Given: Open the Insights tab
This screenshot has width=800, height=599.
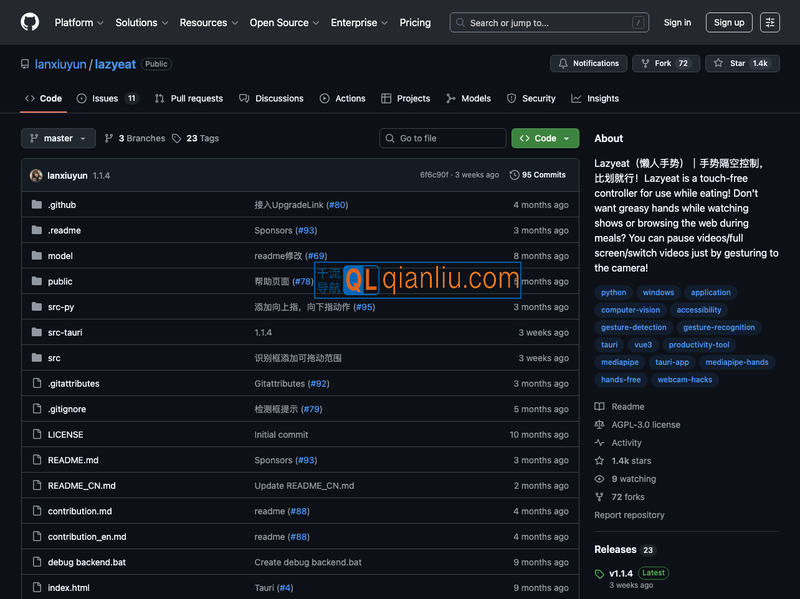Looking at the screenshot, I should click(x=596, y=98).
